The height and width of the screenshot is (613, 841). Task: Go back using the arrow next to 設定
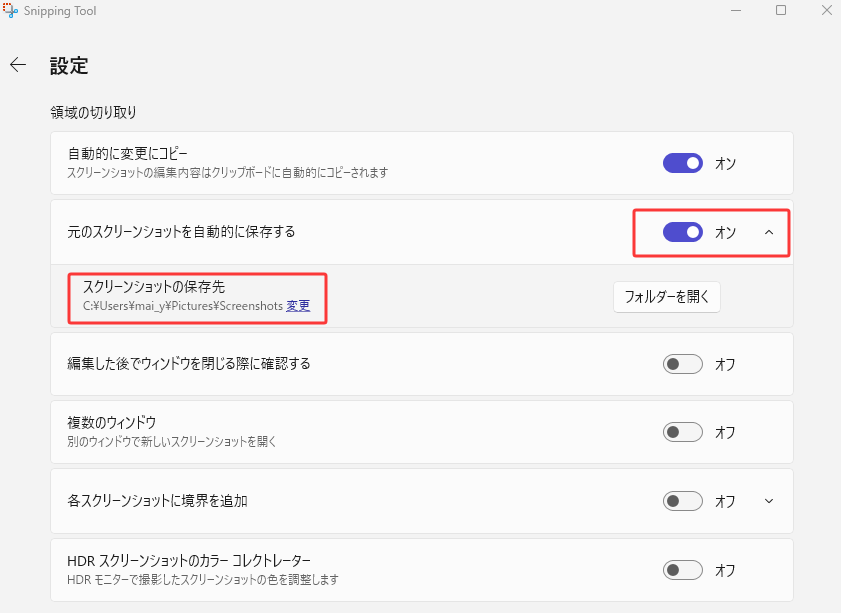18,65
